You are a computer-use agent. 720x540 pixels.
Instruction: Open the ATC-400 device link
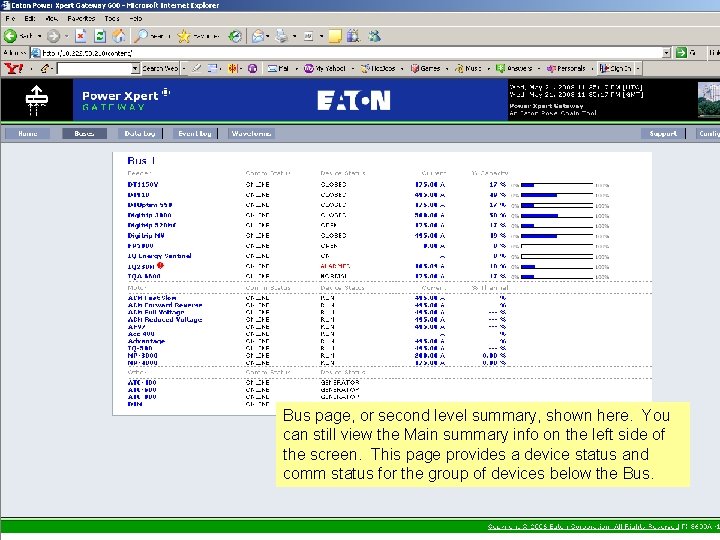pyautogui.click(x=142, y=382)
